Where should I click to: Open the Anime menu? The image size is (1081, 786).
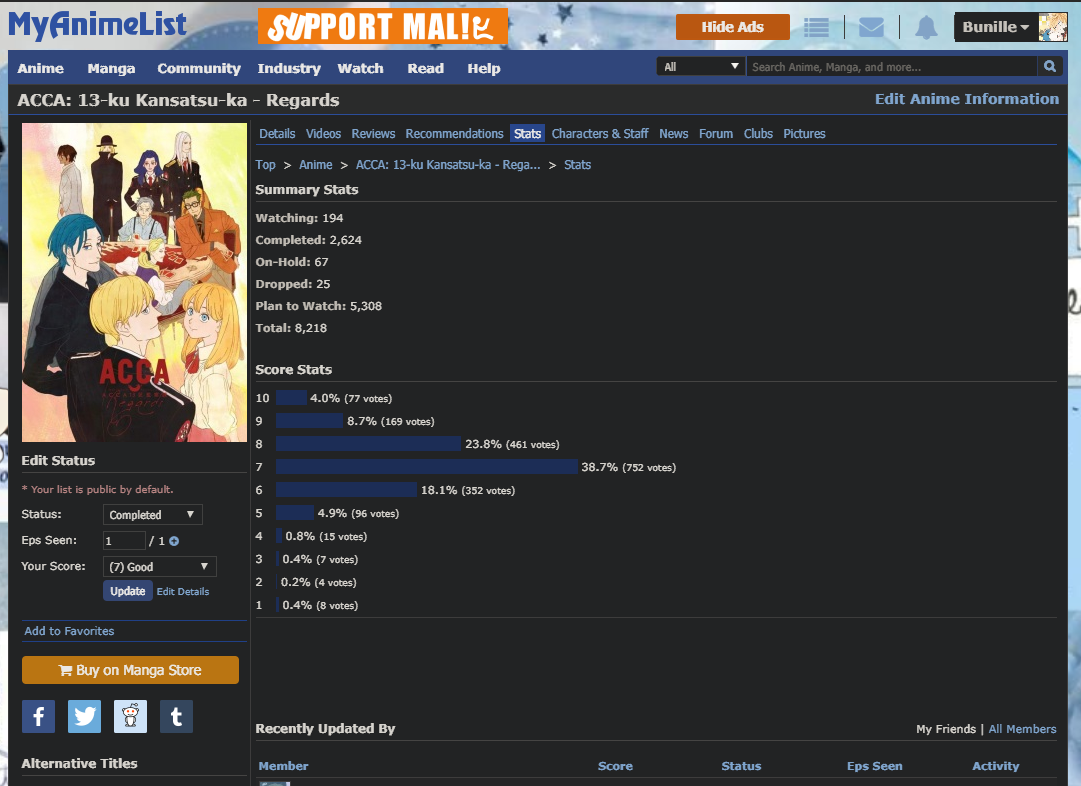(x=41, y=68)
